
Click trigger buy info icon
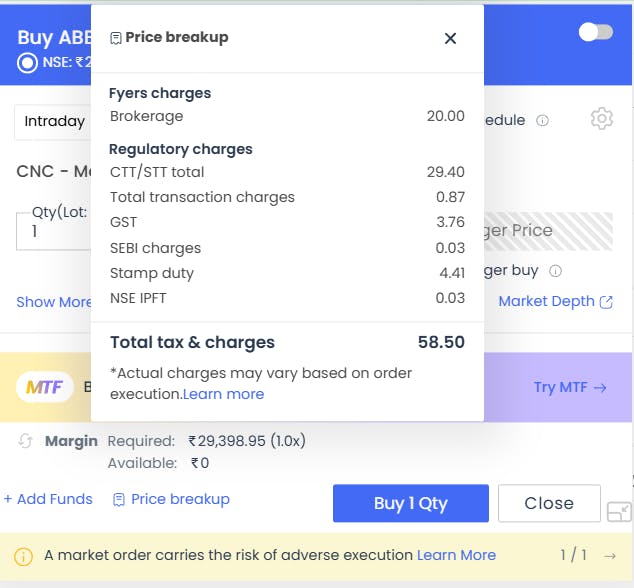pyautogui.click(x=555, y=271)
